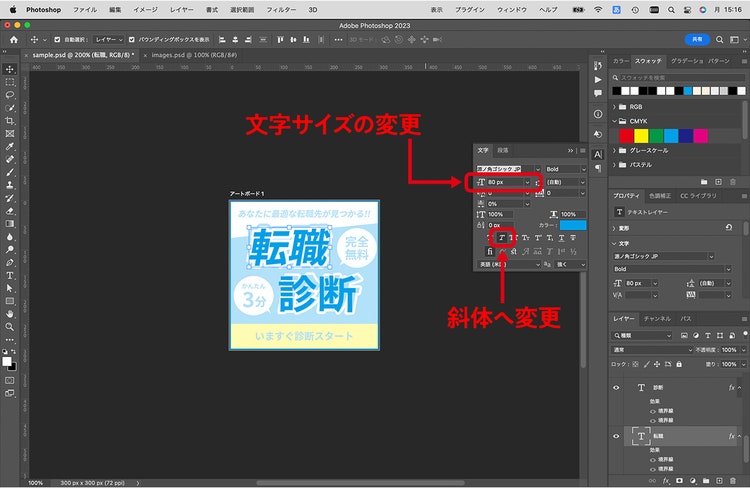Filter layers by type layers icon

point(708,336)
